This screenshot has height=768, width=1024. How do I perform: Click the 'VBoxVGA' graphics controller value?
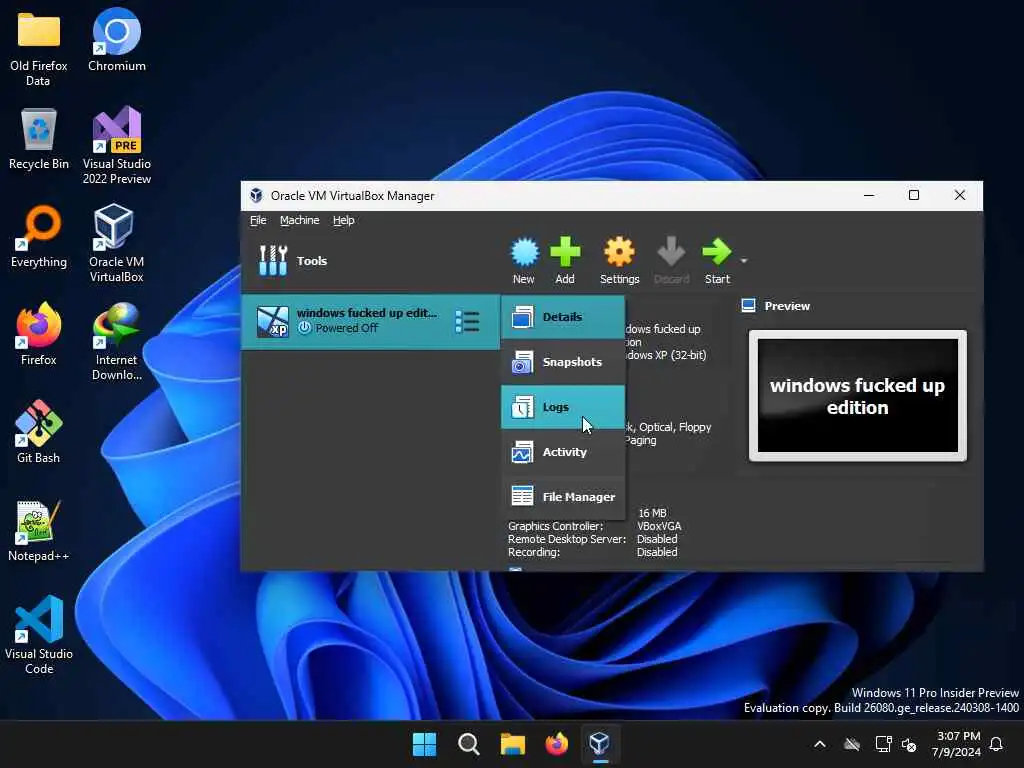coord(659,526)
